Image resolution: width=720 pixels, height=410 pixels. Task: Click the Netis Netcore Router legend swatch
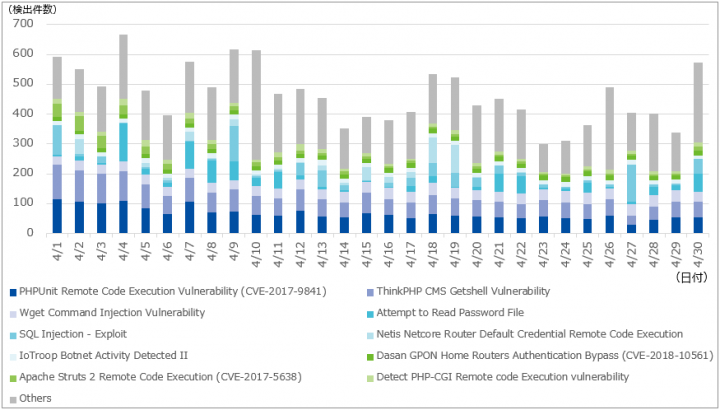[371, 335]
